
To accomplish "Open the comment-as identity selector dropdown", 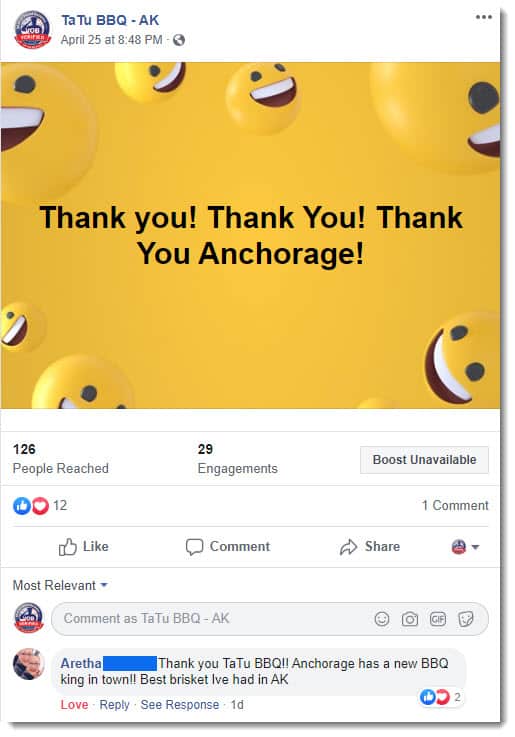I will coord(465,547).
